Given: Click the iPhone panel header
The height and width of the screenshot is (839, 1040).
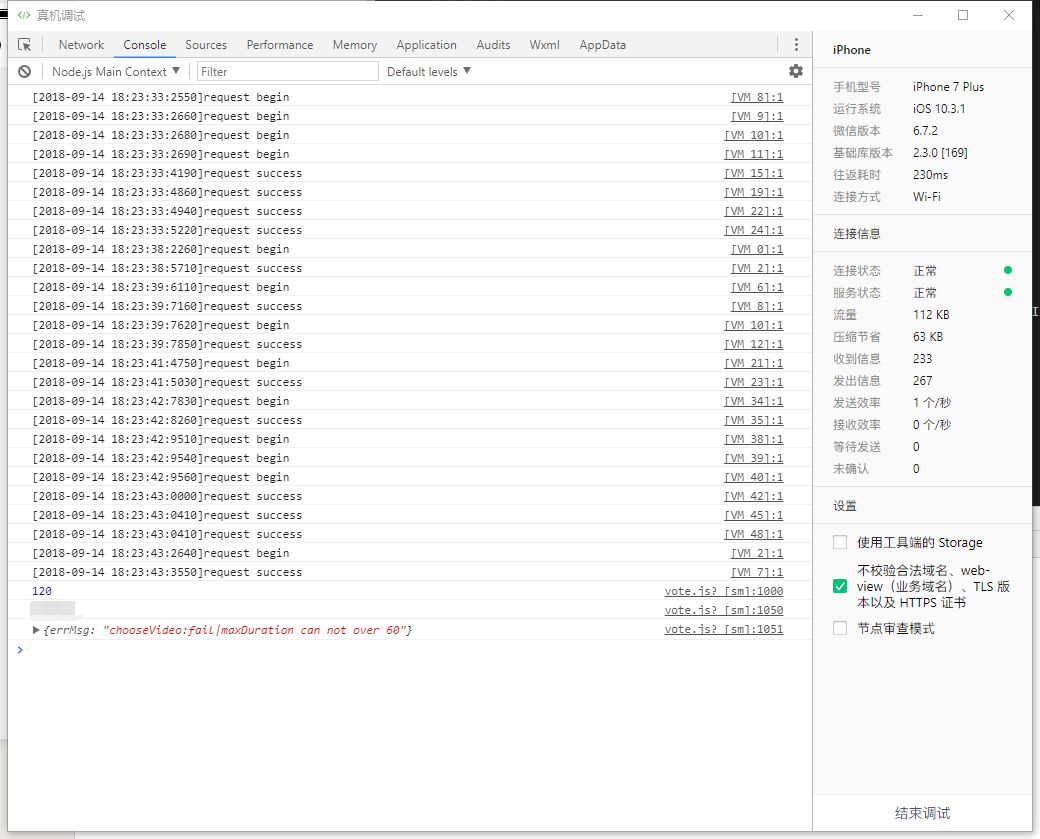Looking at the screenshot, I should (x=852, y=50).
